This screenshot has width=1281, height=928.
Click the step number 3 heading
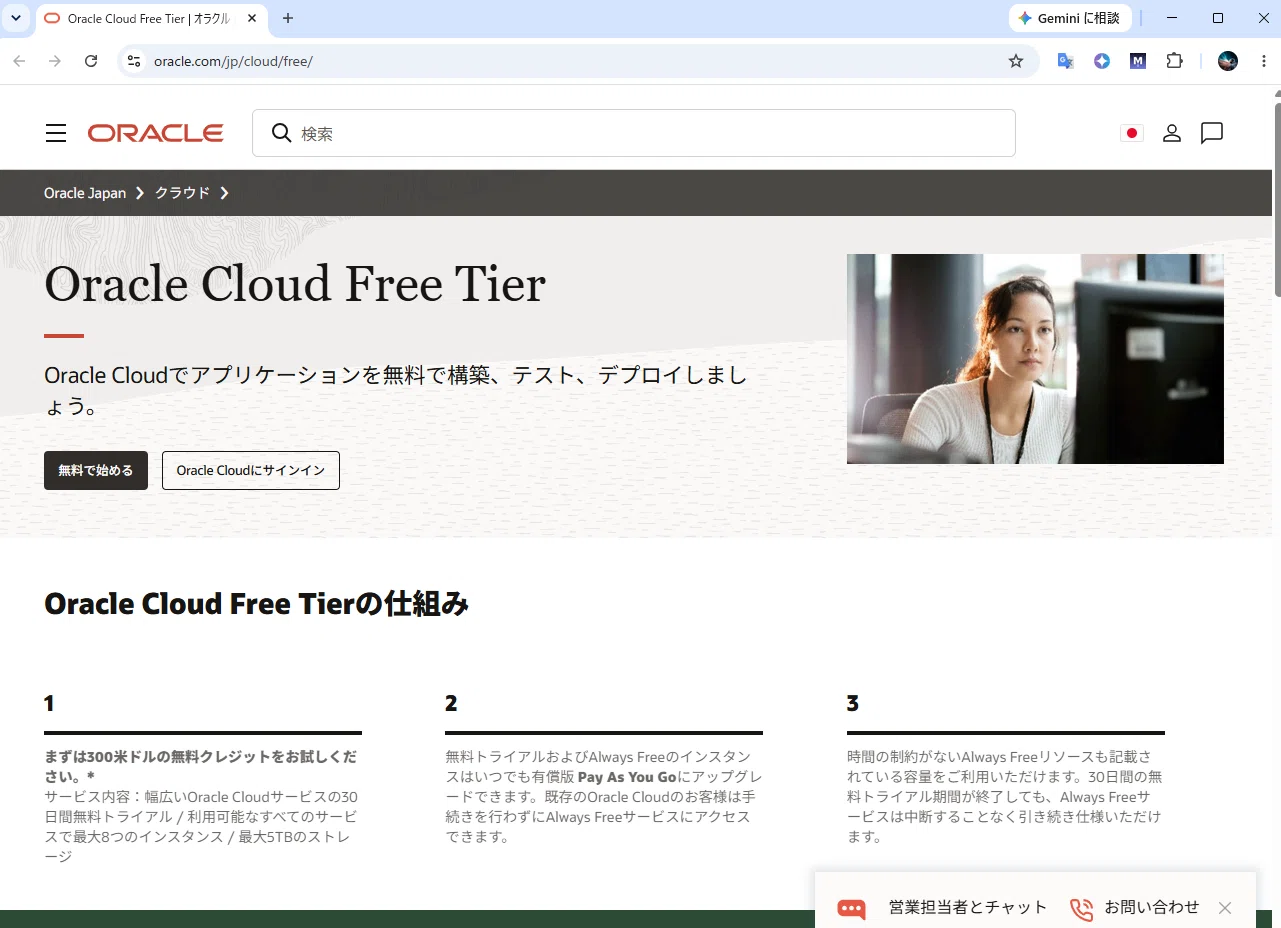point(853,704)
